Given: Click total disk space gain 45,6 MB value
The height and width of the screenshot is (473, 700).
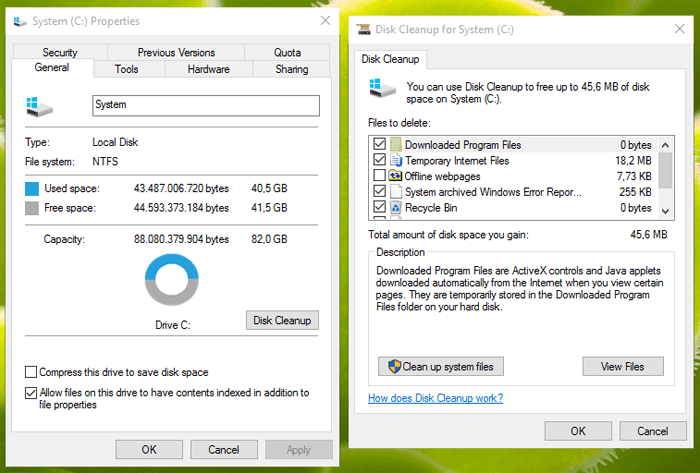Looking at the screenshot, I should [649, 234].
